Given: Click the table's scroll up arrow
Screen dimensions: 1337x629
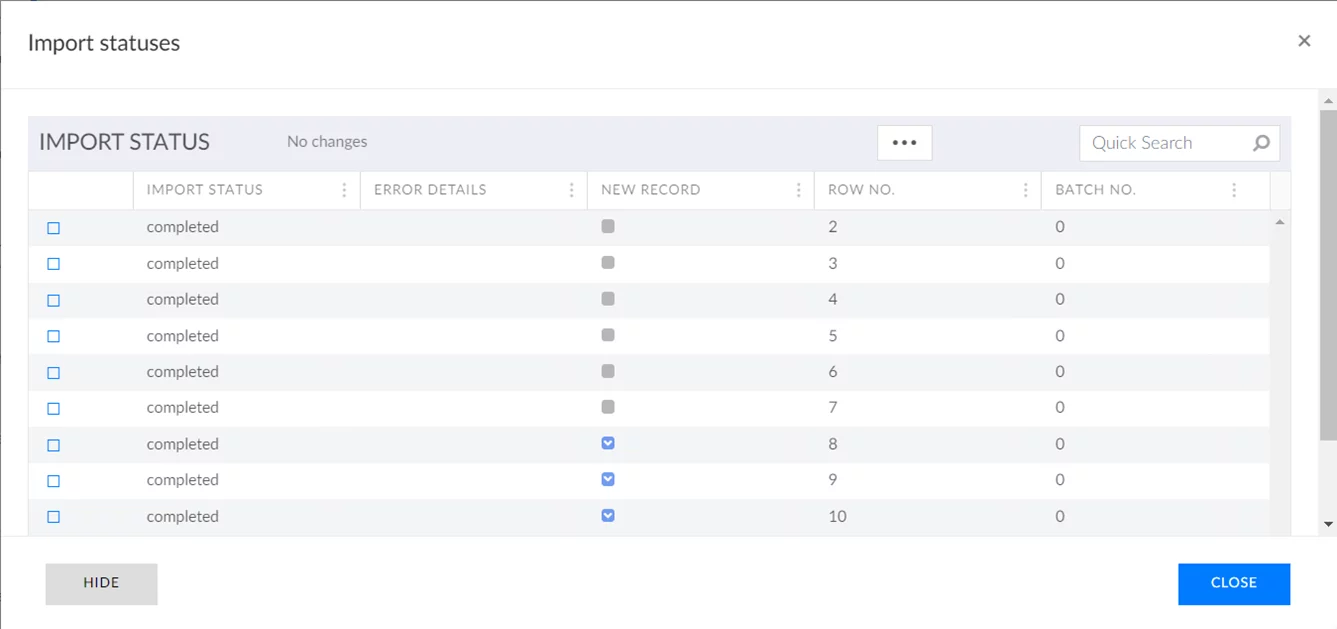Looking at the screenshot, I should click(x=1280, y=222).
